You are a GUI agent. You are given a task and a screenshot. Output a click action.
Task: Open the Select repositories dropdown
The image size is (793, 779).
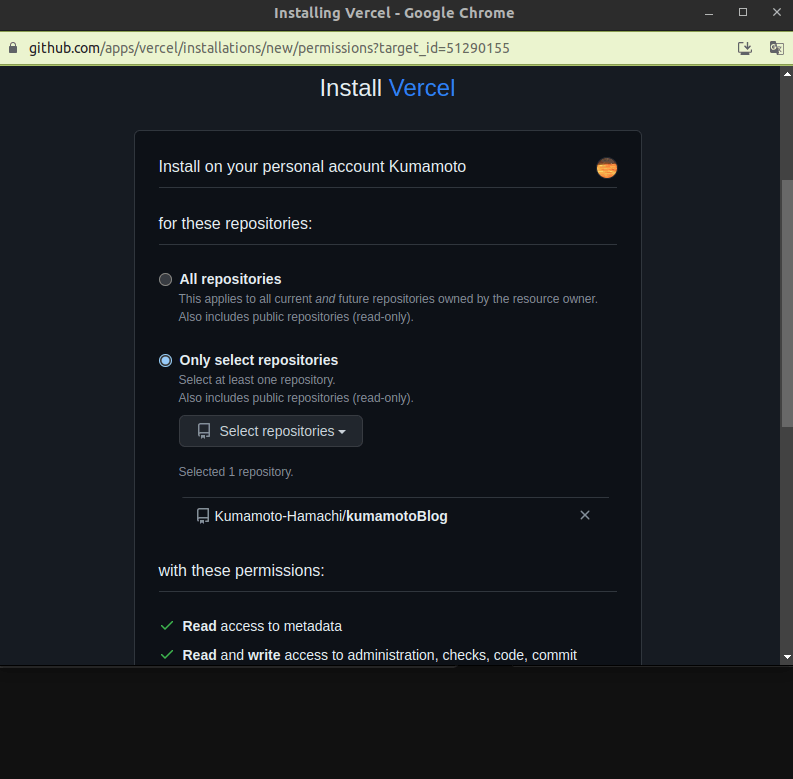[x=271, y=431]
